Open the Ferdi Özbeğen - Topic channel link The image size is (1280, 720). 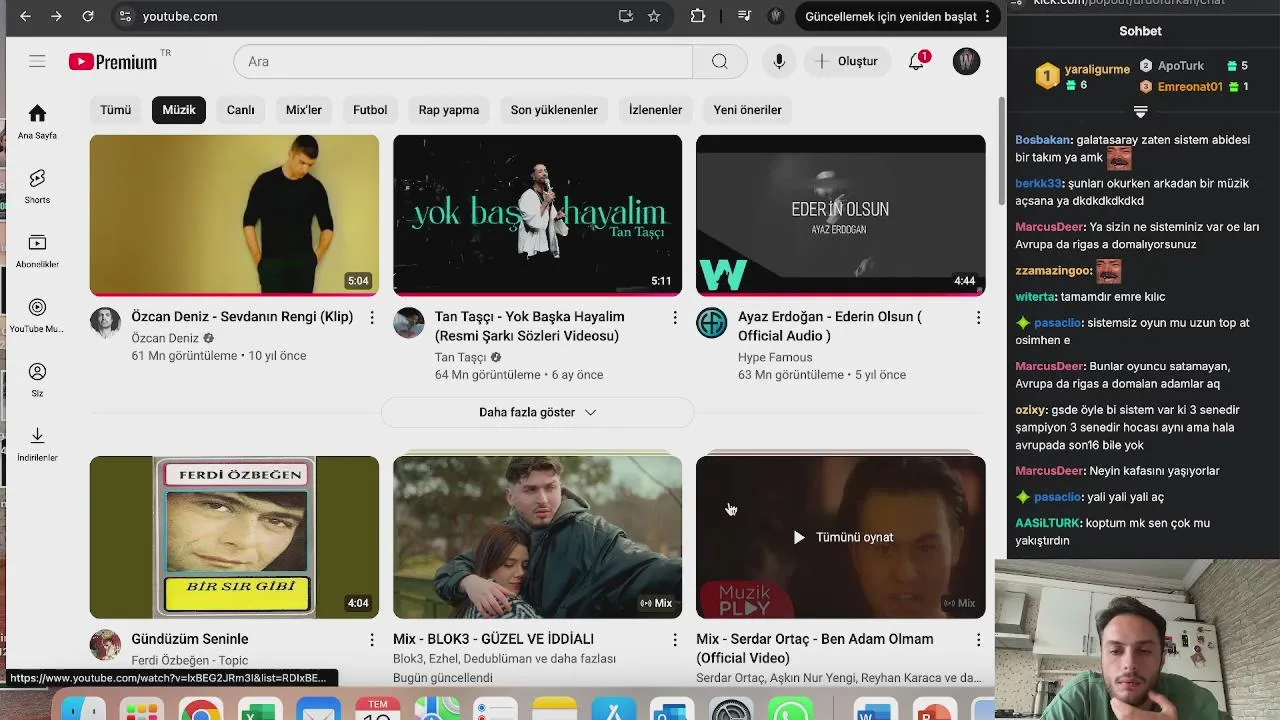tap(190, 660)
